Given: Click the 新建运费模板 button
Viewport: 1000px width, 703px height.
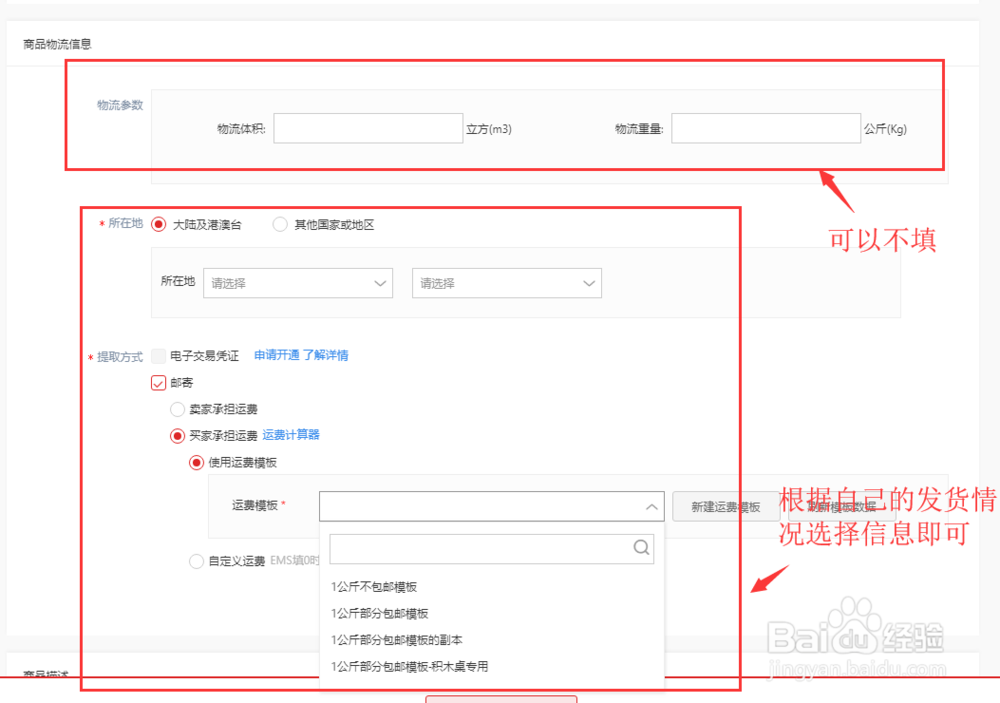Looking at the screenshot, I should [x=725, y=506].
